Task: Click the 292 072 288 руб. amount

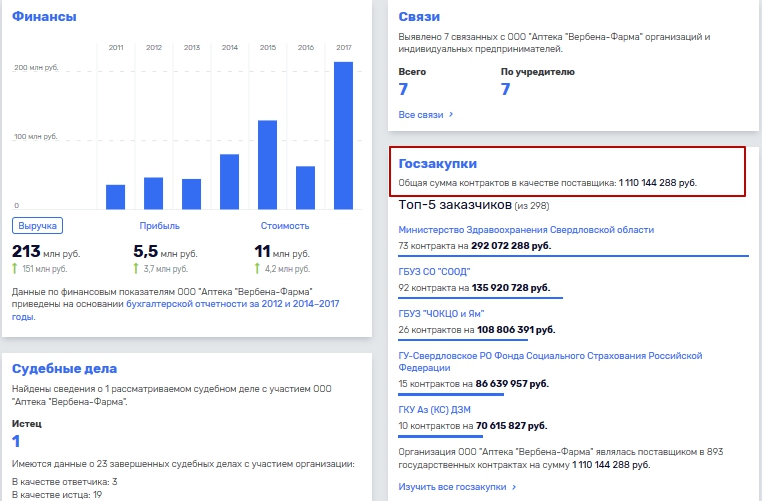Action: [x=511, y=245]
